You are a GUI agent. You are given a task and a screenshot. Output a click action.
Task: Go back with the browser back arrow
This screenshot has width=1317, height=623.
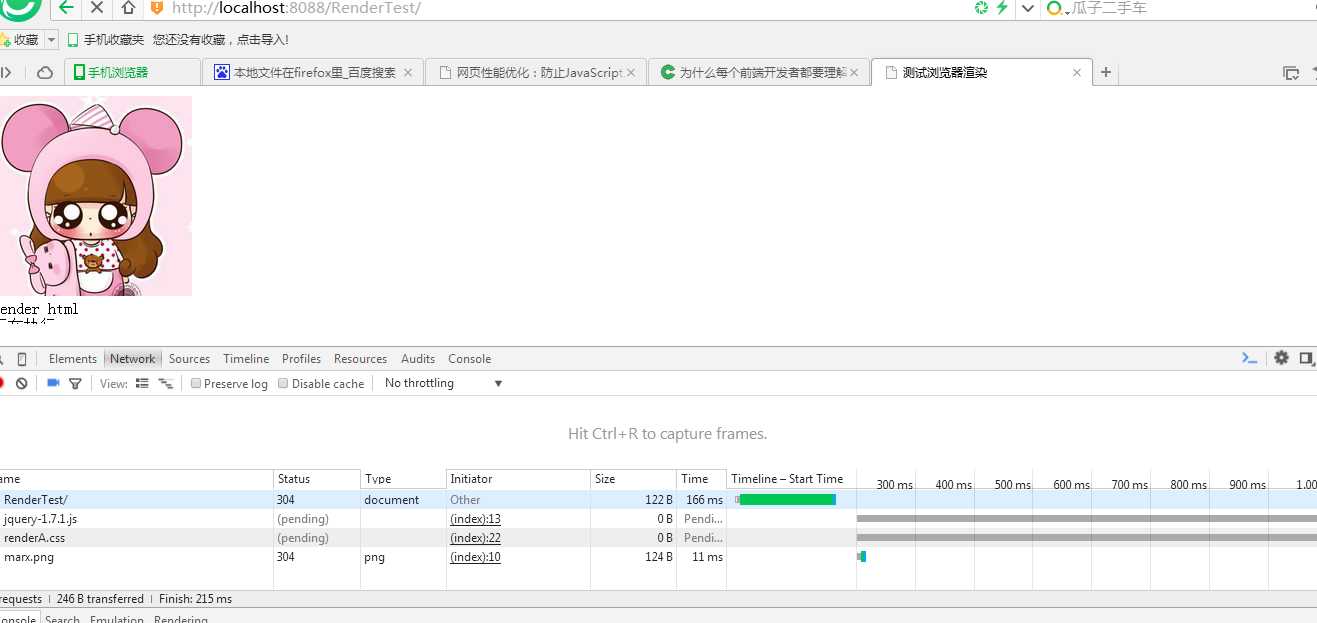[x=65, y=7]
